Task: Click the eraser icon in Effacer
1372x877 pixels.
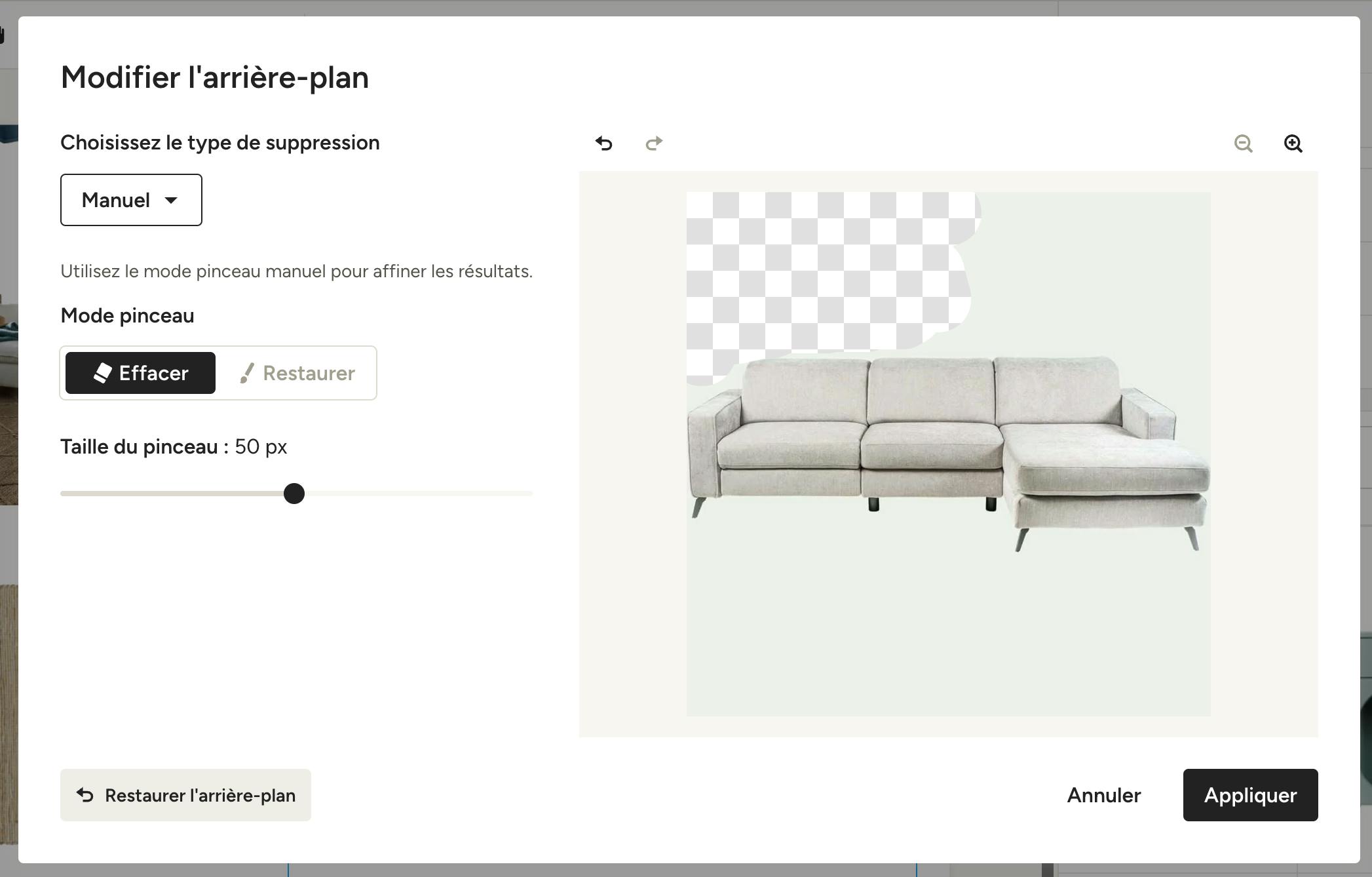Action: coord(103,373)
